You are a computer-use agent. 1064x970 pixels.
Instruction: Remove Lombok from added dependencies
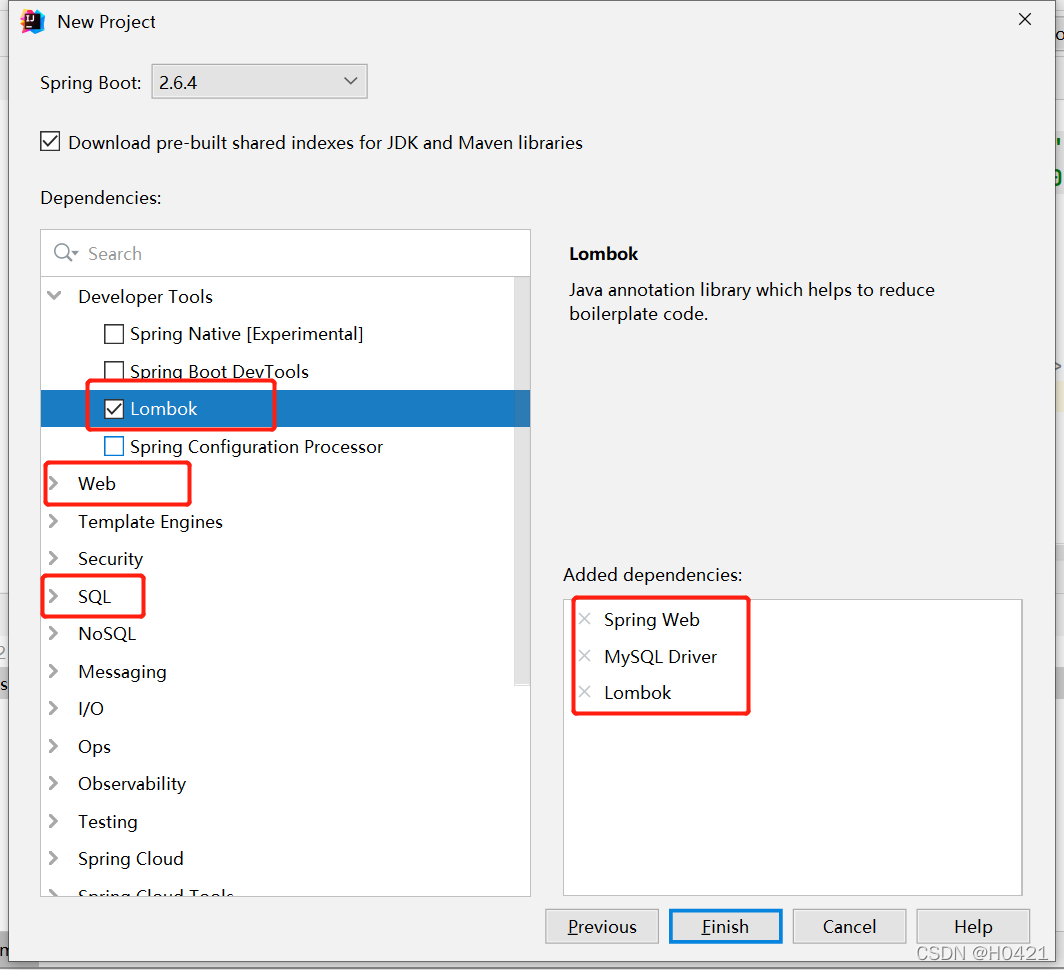click(585, 692)
